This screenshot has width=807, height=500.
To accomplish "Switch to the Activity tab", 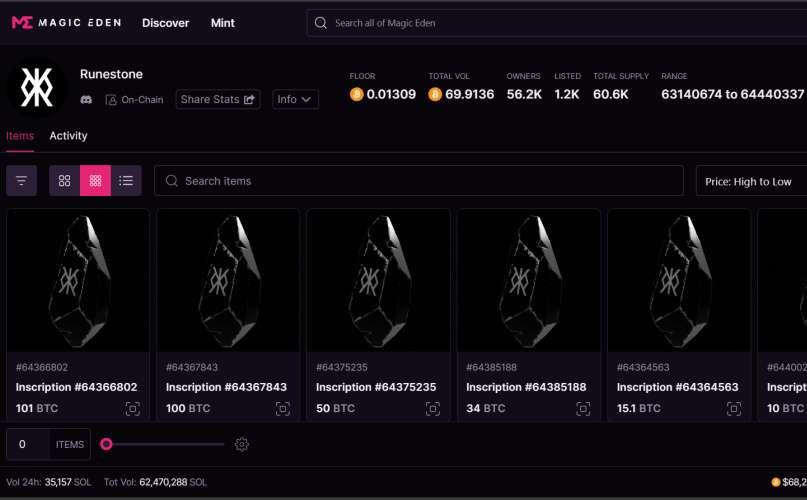I will click(68, 136).
